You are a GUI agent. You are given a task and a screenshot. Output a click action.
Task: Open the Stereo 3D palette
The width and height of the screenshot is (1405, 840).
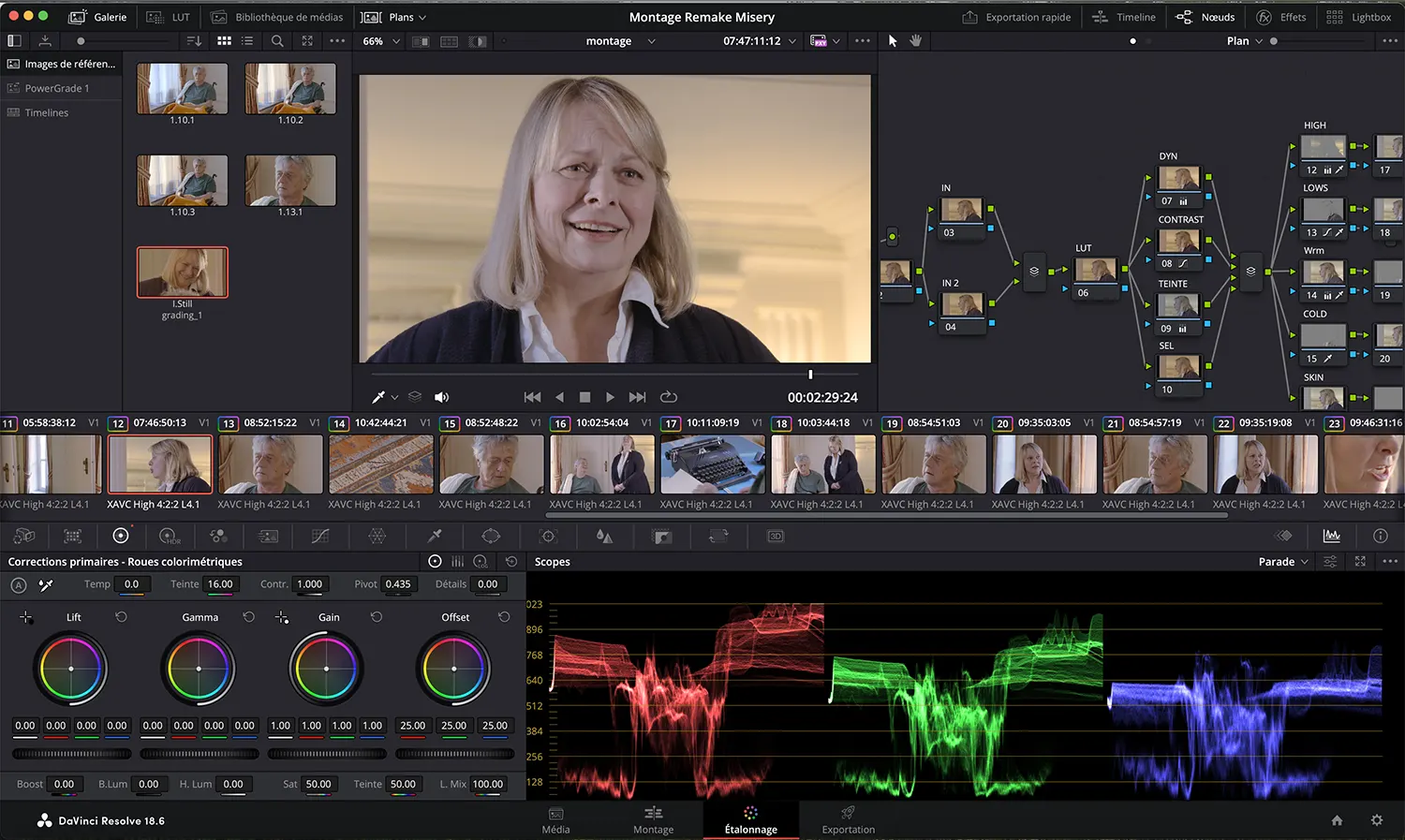pos(775,536)
